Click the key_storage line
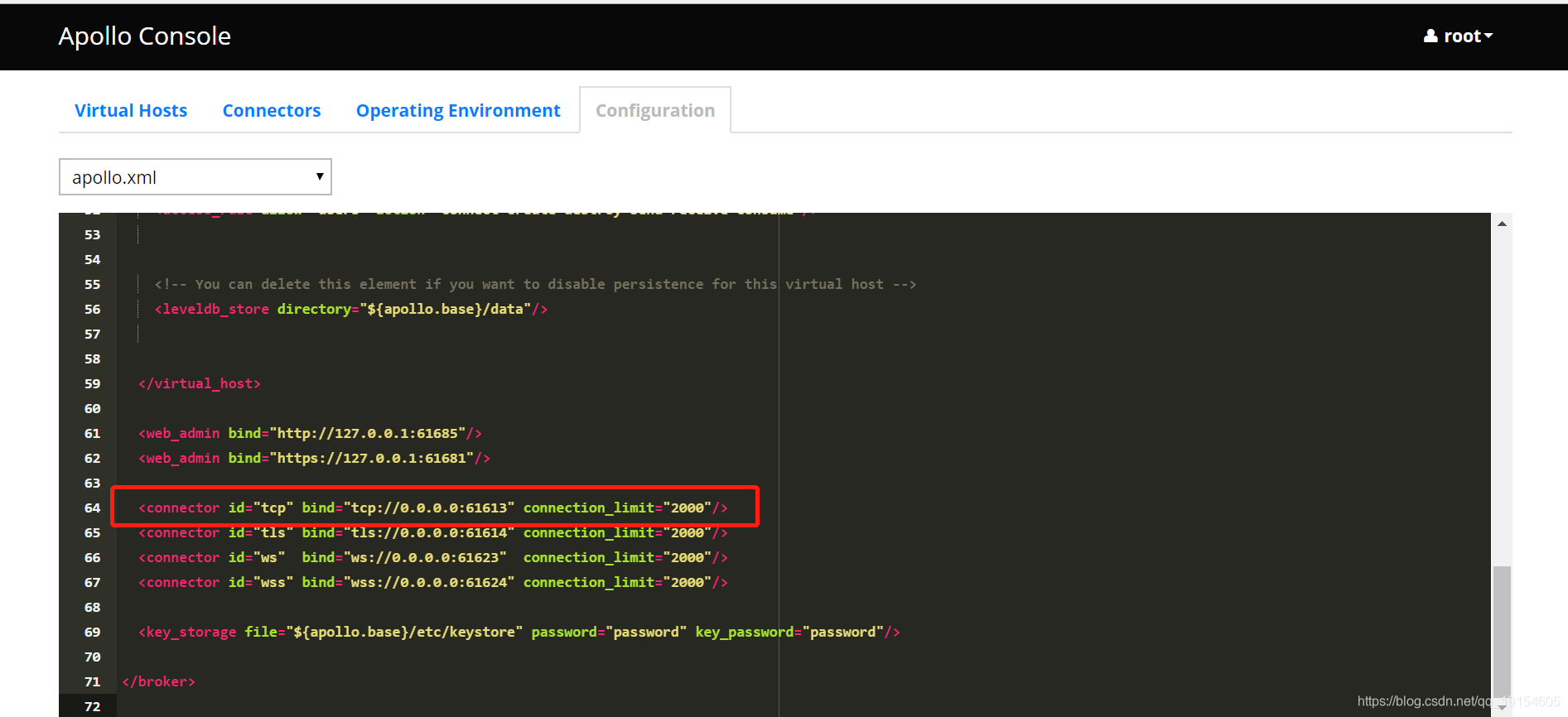Image resolution: width=1568 pixels, height=717 pixels. [519, 632]
